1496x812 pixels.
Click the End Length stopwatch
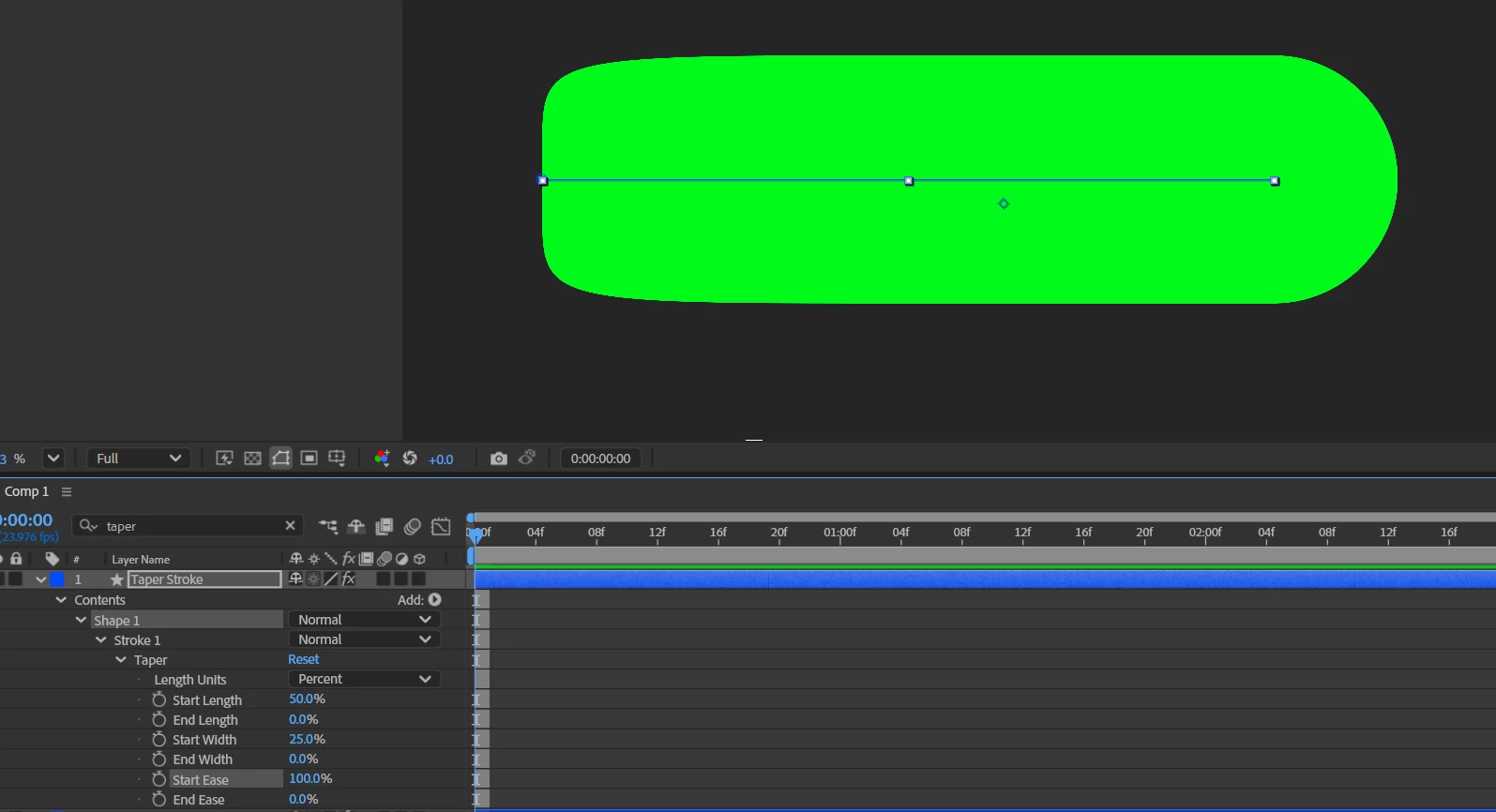pos(159,719)
